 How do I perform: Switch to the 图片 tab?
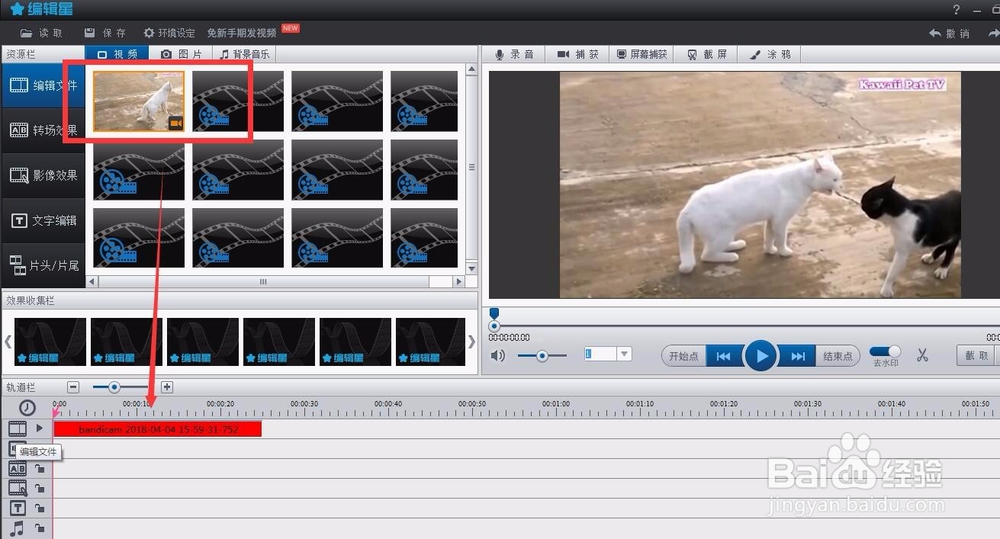181,54
